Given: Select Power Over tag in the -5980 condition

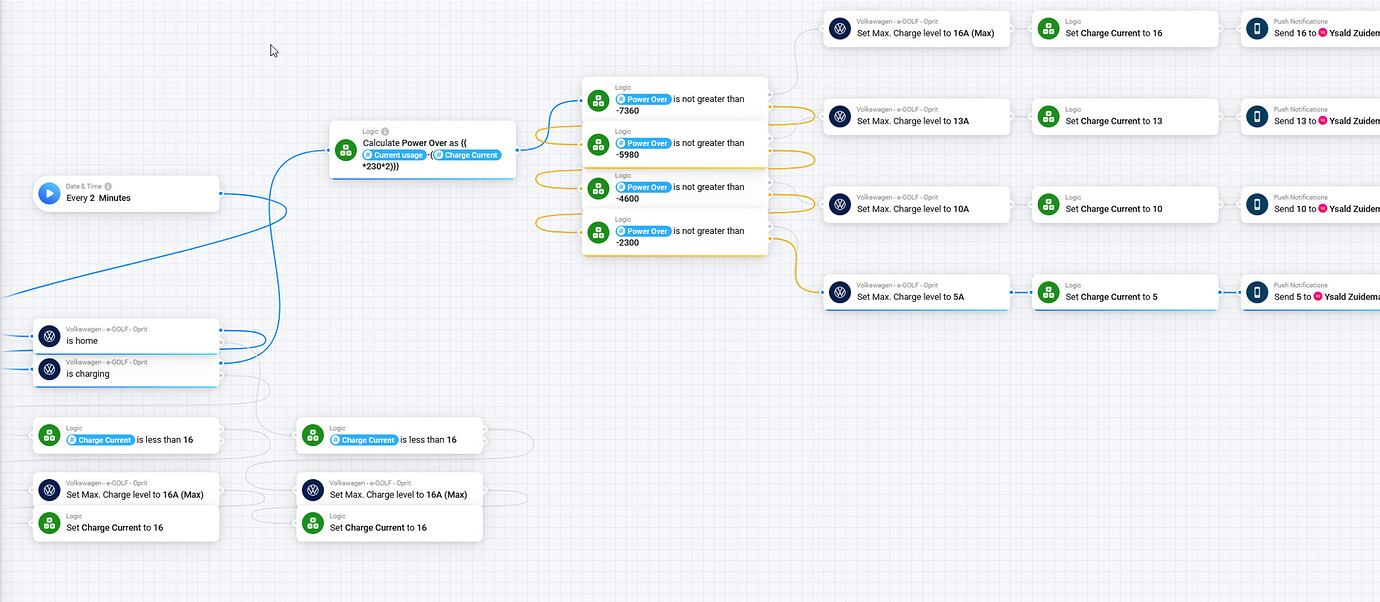Looking at the screenshot, I should tap(643, 143).
